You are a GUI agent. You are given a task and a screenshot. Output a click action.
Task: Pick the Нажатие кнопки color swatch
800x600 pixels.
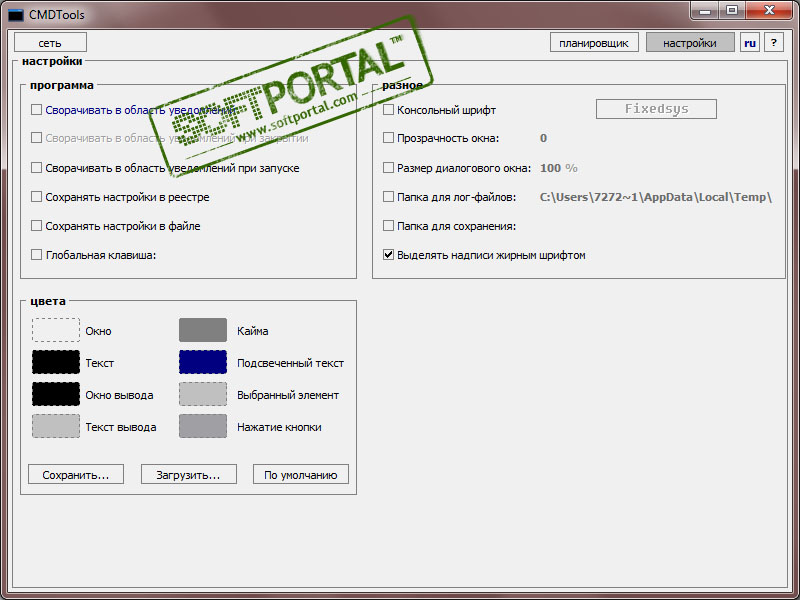[203, 426]
